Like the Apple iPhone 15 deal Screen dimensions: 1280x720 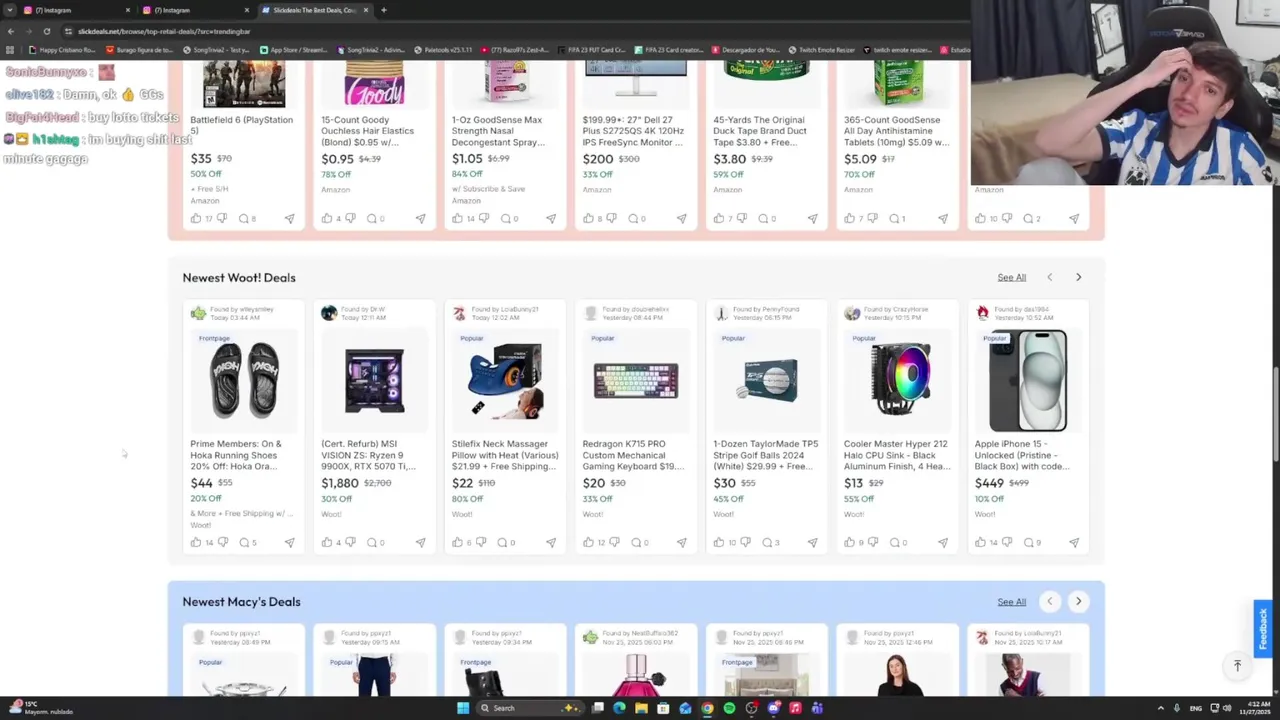coord(980,542)
